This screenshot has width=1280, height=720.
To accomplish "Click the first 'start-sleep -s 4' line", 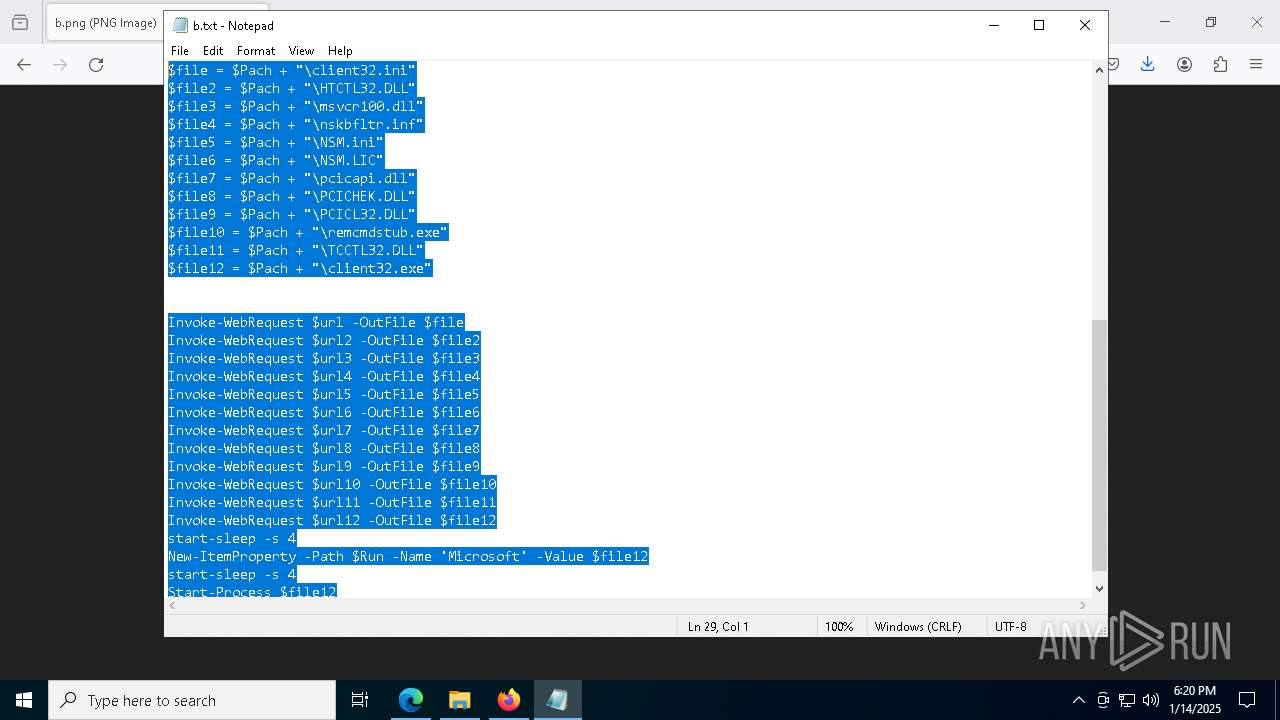I will tap(232, 538).
